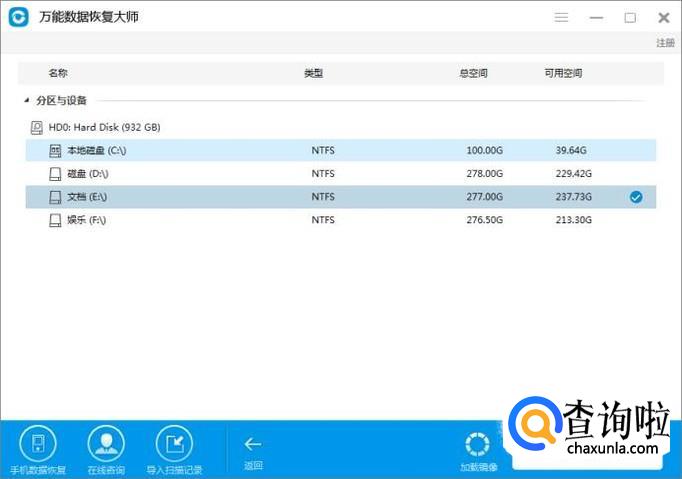Click the F: drive icon
Screen dimensions: 682x479
point(55,221)
